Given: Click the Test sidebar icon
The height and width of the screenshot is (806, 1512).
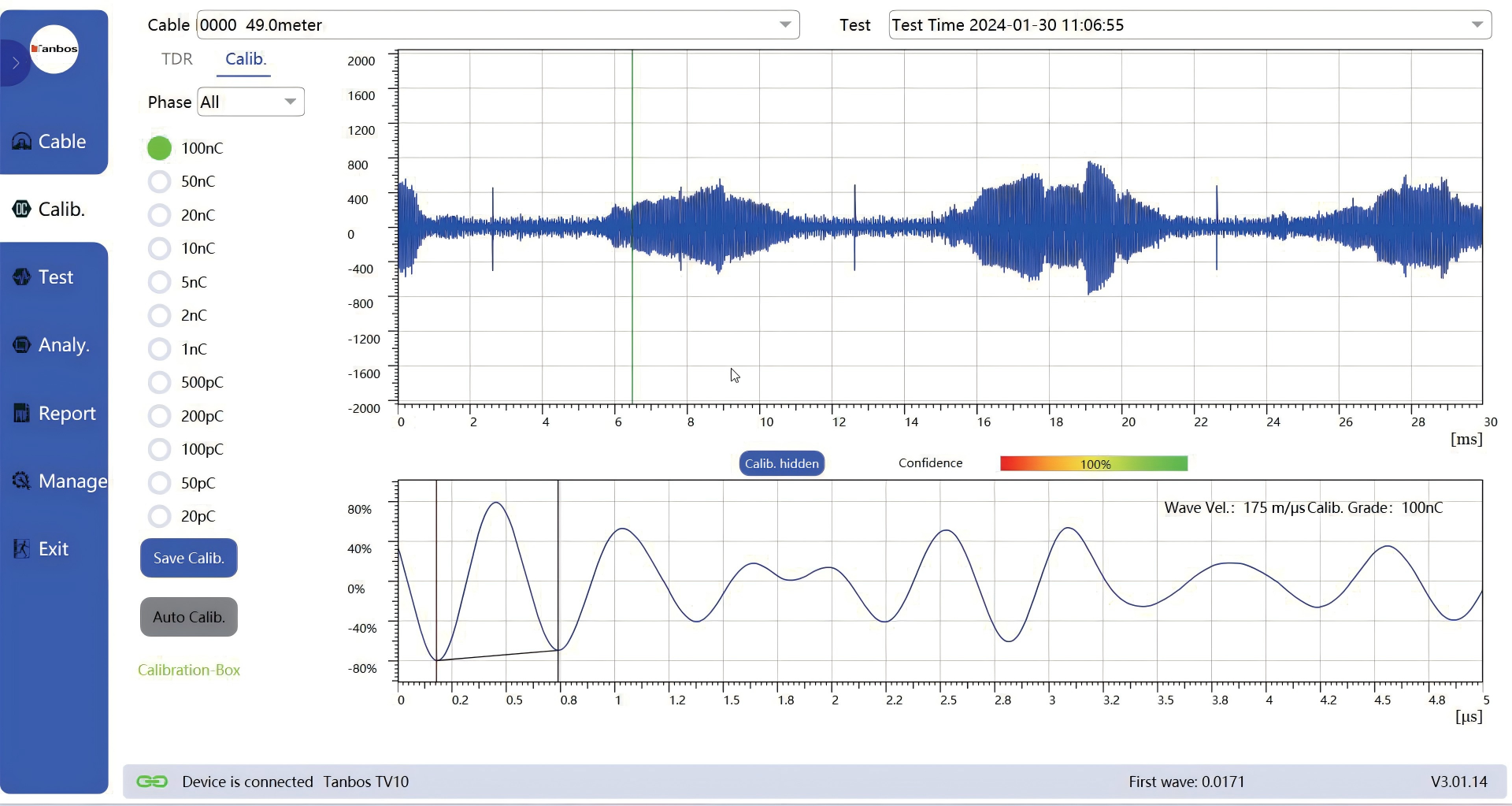Looking at the screenshot, I should point(22,277).
